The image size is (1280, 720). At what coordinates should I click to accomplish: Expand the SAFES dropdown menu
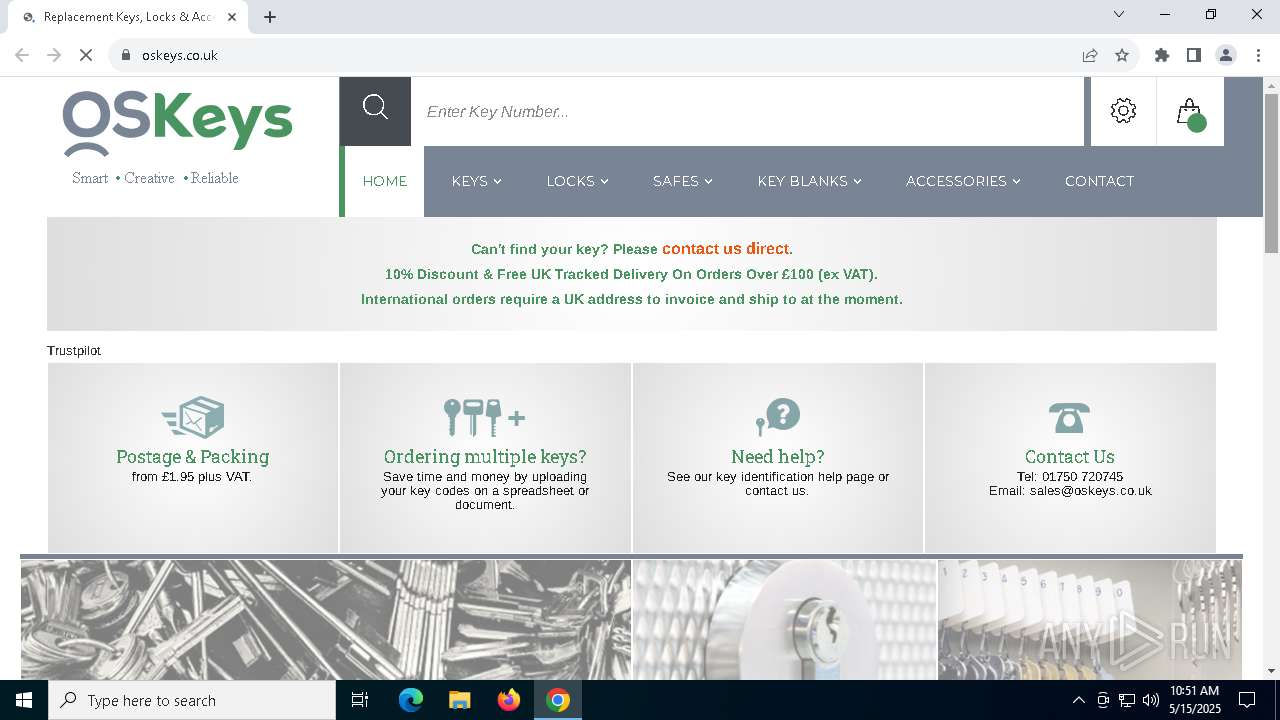(683, 181)
